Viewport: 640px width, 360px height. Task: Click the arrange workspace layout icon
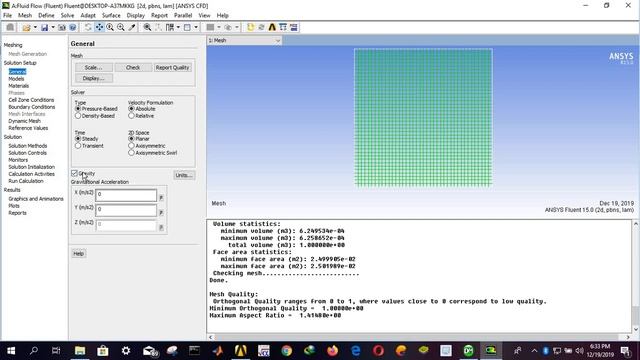(170, 27)
